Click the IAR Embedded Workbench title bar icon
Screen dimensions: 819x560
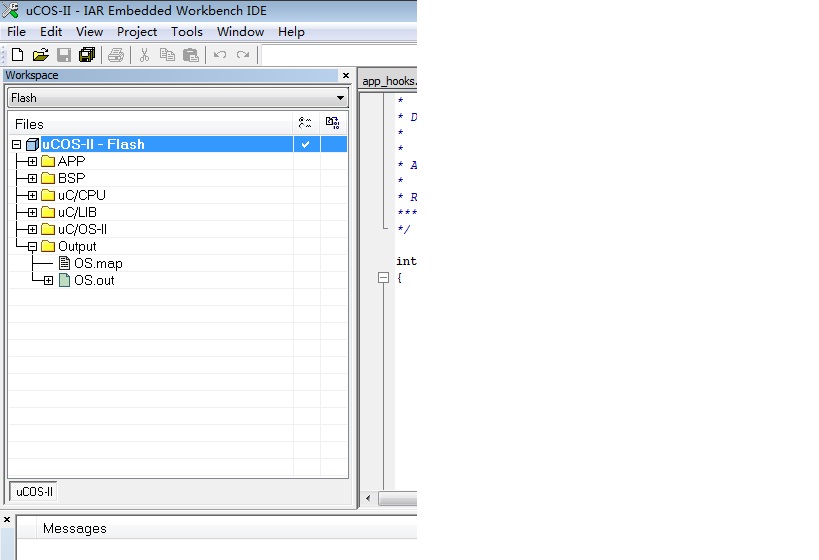tap(10, 10)
